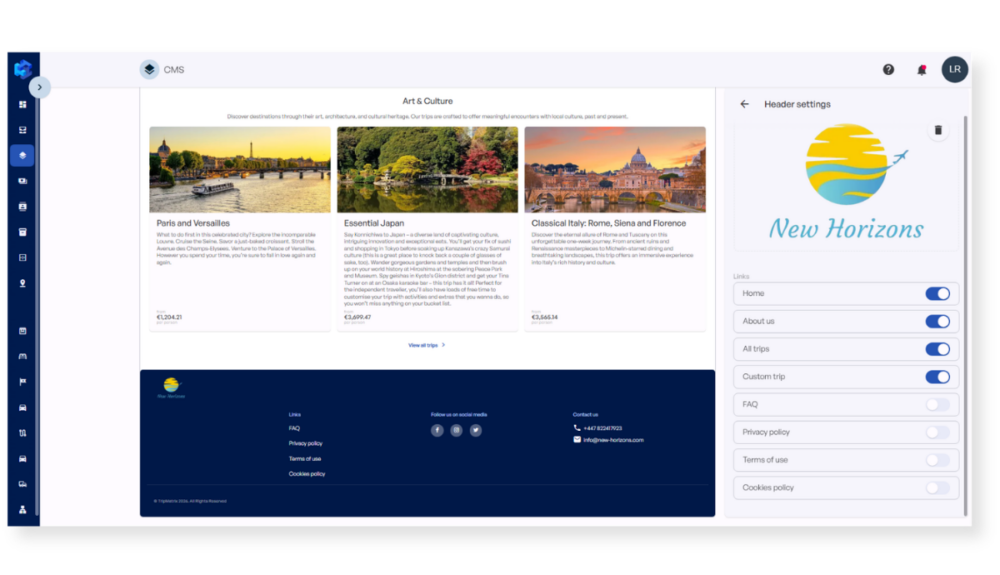The width and height of the screenshot is (1000, 575).
Task: Open the Cookies policy footer link
Action: (307, 474)
